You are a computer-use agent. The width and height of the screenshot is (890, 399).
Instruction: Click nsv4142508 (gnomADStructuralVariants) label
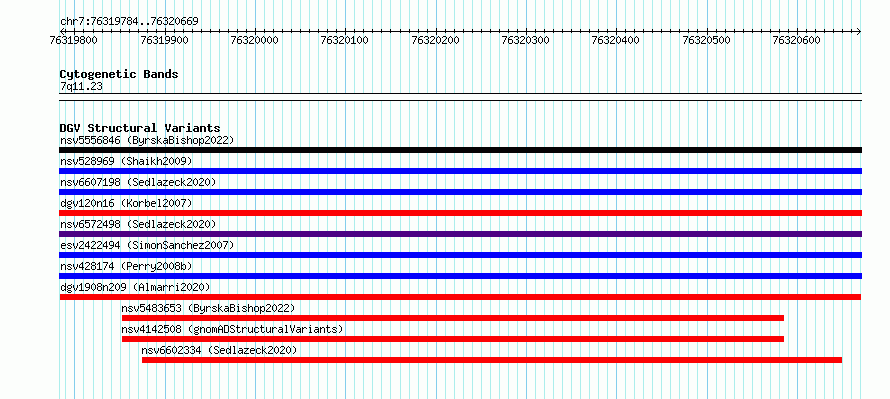232,329
